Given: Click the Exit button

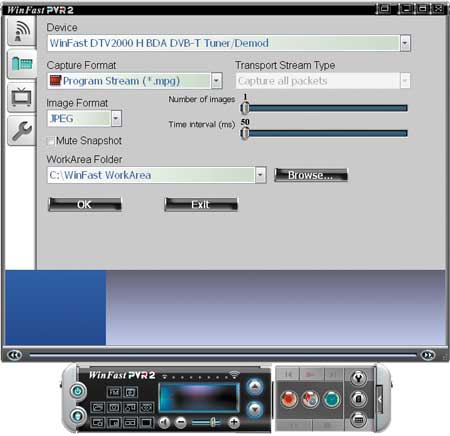Looking at the screenshot, I should [201, 204].
